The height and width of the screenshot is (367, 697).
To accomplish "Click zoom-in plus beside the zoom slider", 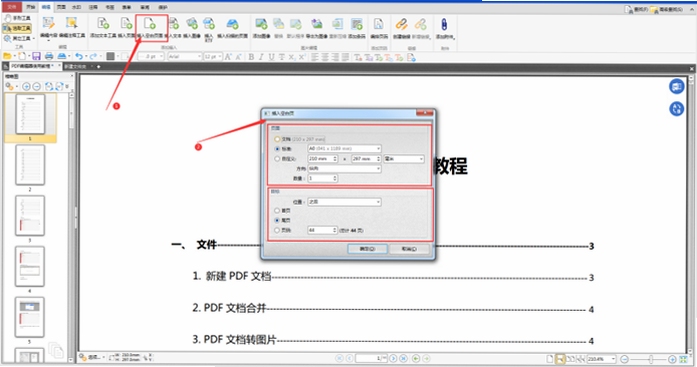I will pos(672,359).
